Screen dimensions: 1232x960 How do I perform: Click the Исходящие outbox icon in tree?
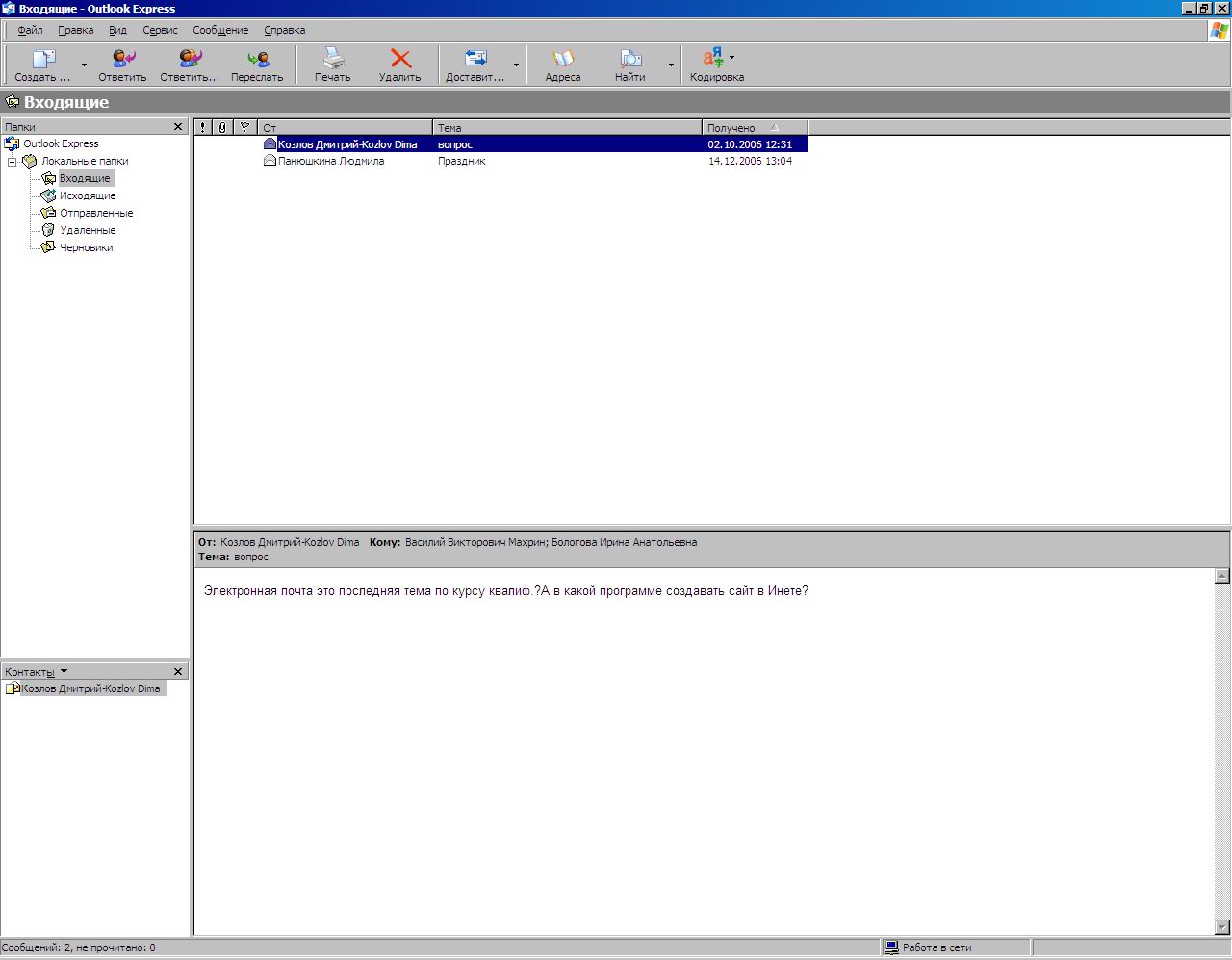click(48, 195)
